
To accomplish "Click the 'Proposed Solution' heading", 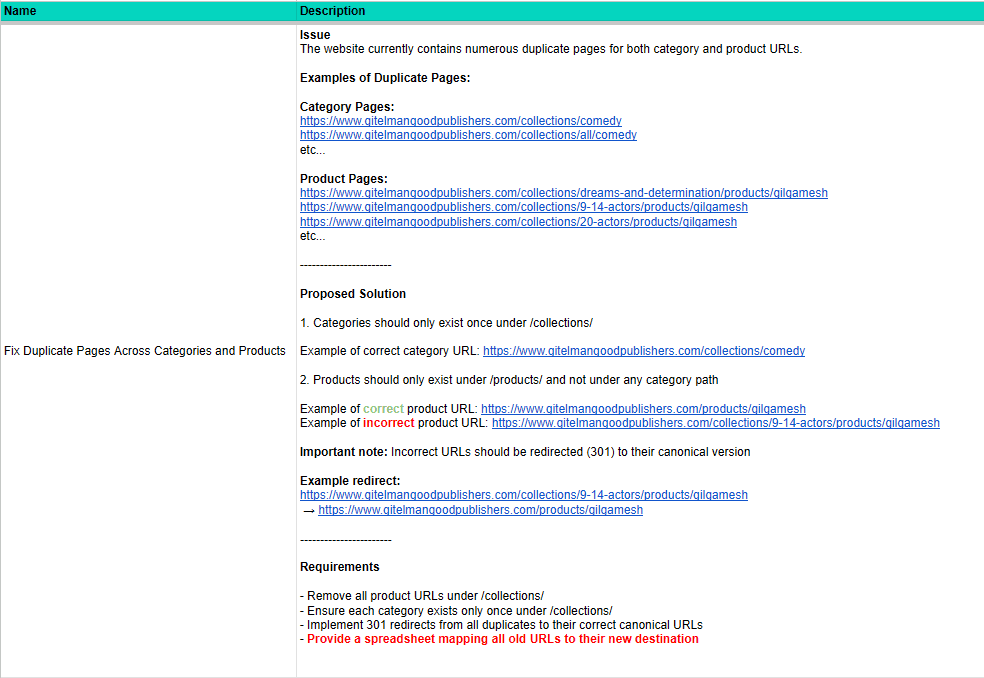I will (x=353, y=294).
